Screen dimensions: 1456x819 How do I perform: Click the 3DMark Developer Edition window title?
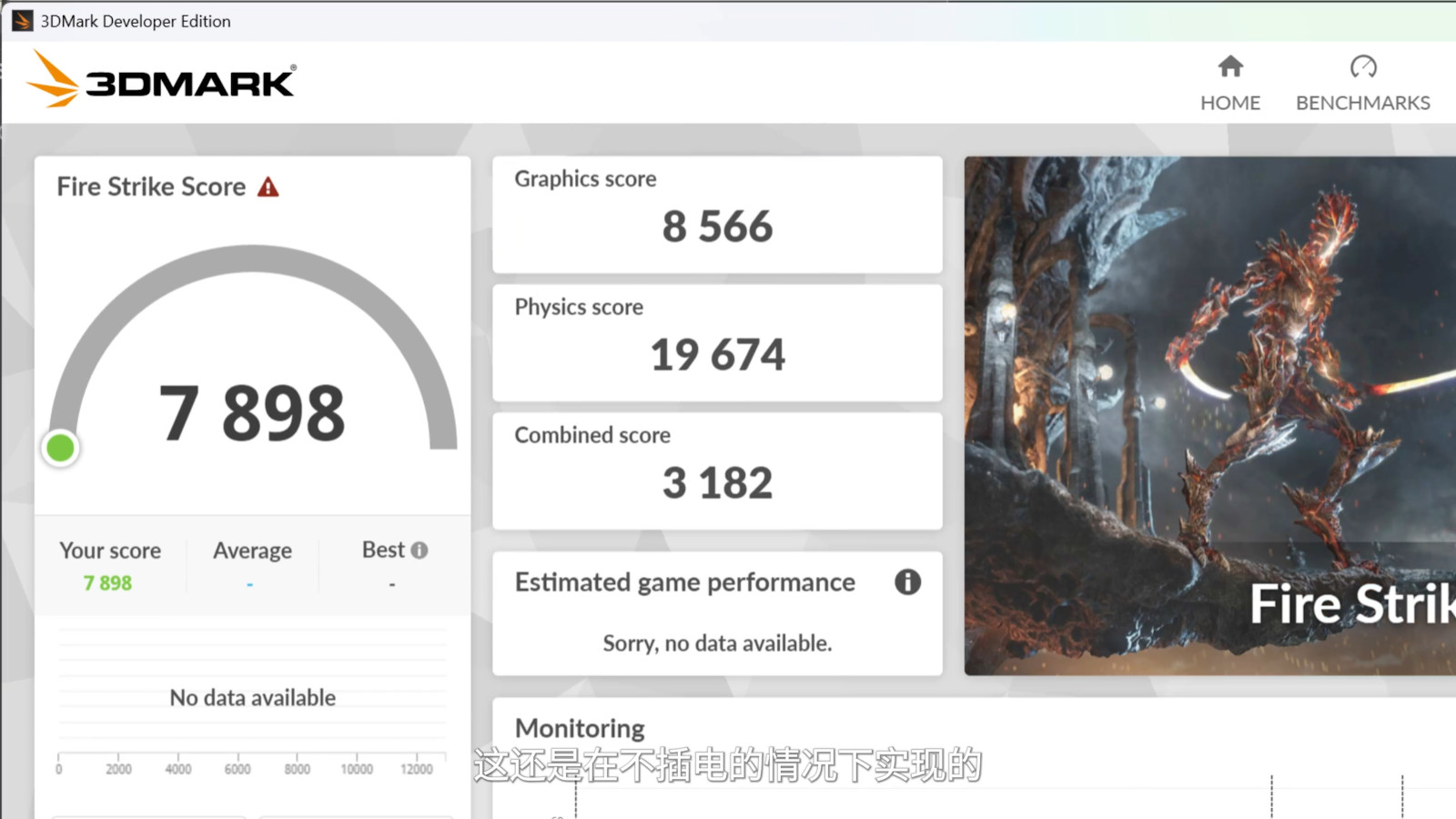(x=136, y=21)
